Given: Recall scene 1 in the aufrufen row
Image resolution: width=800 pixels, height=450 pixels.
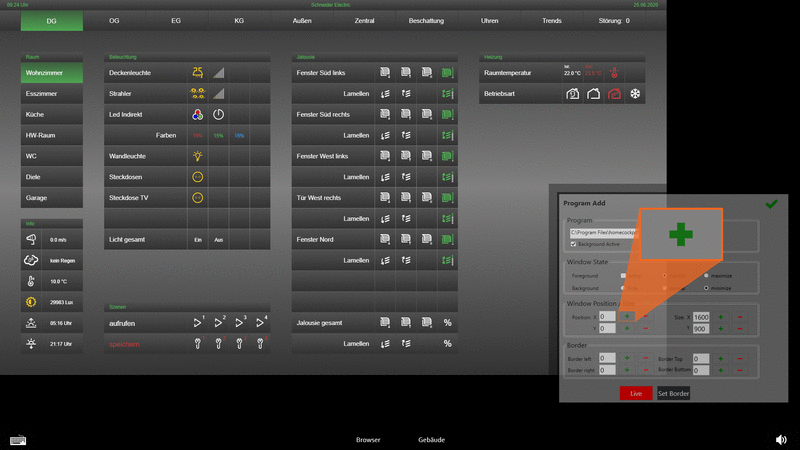Looking at the screenshot, I should (x=197, y=323).
